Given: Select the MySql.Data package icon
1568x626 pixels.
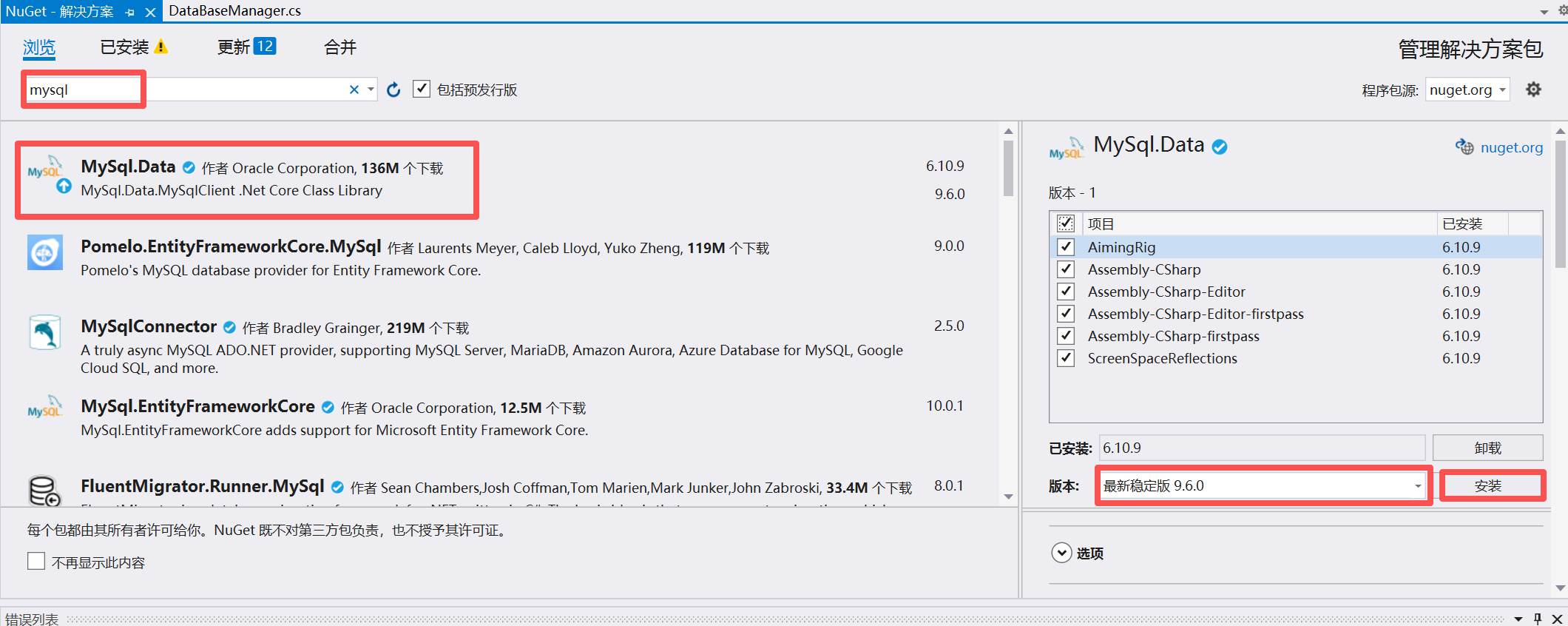Looking at the screenshot, I should [44, 169].
